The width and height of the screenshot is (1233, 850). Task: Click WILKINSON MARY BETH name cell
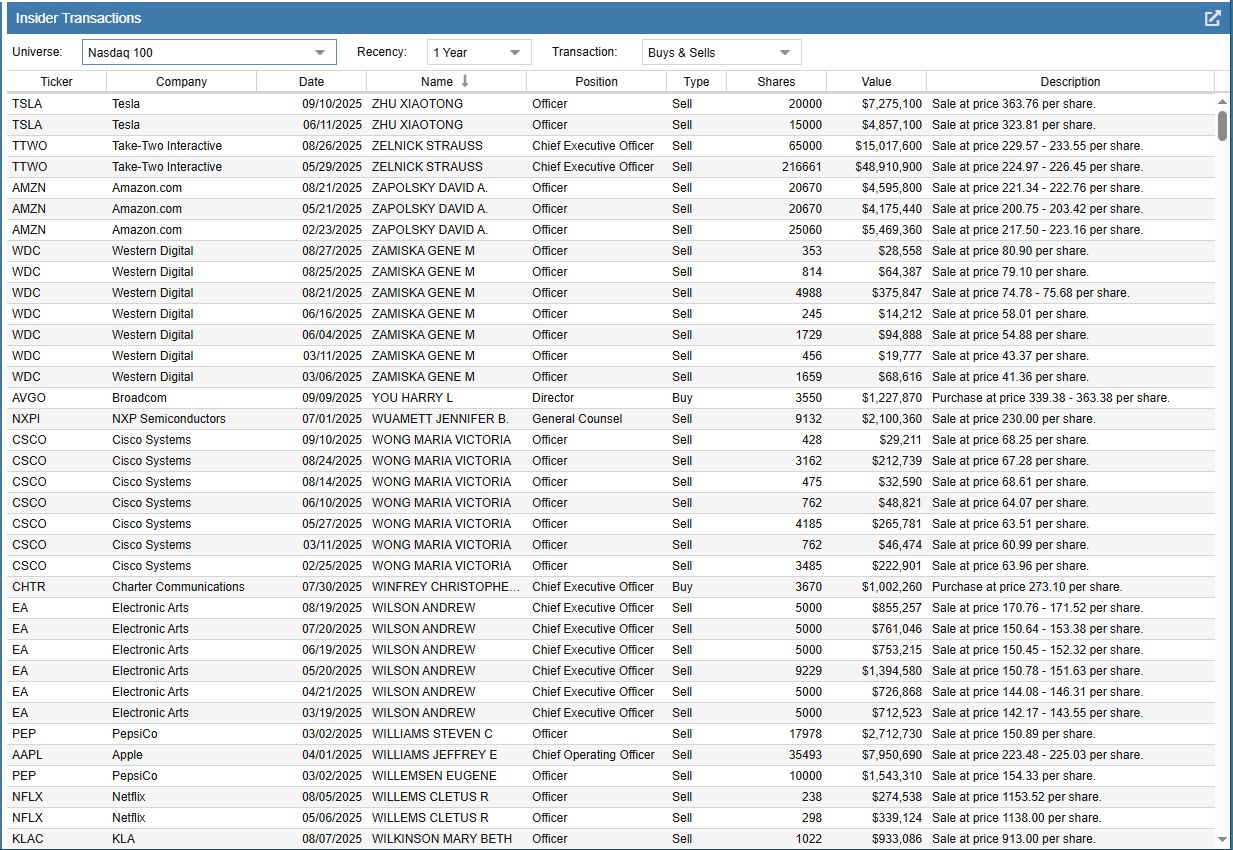(x=442, y=839)
